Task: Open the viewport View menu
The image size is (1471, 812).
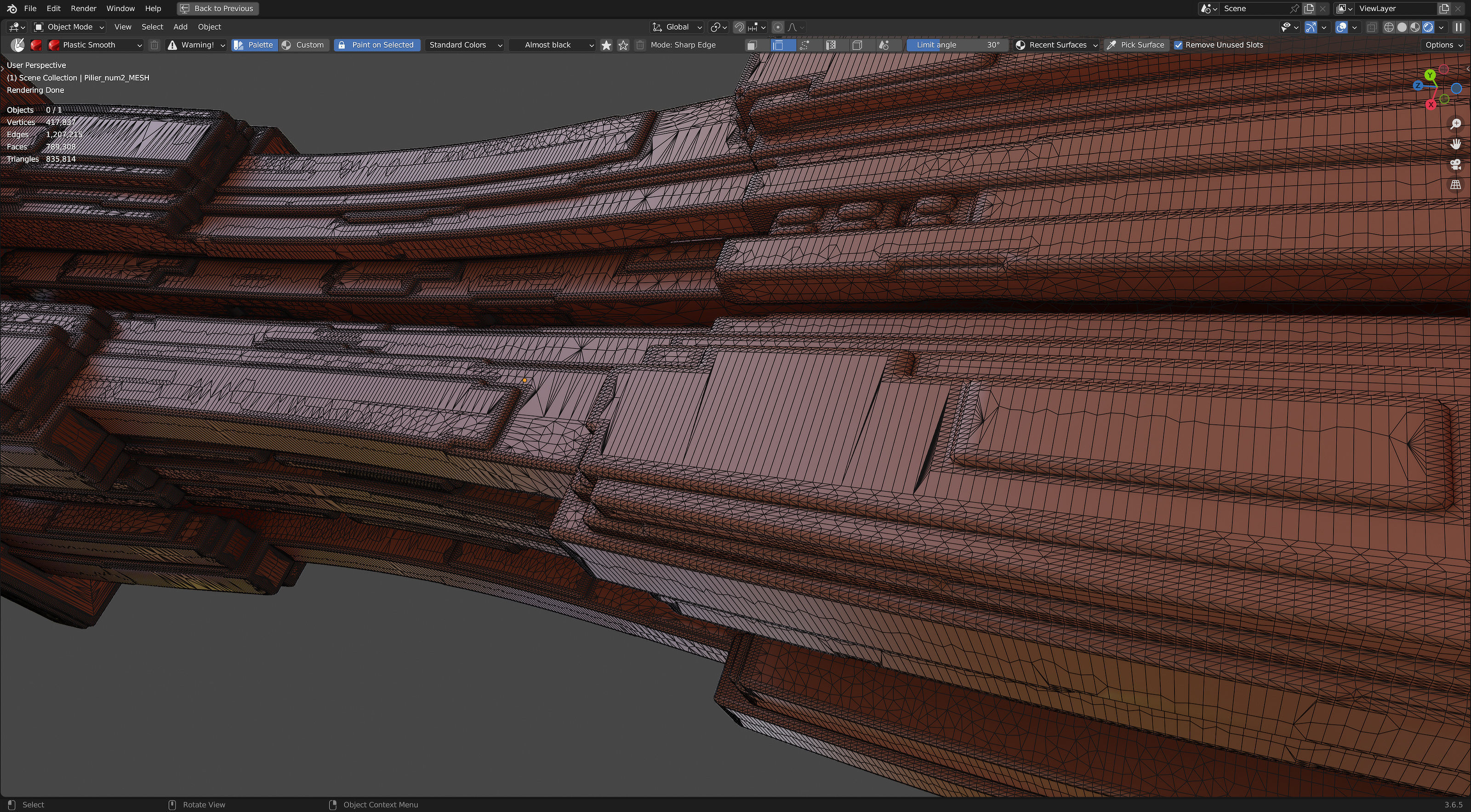Action: 123,27
